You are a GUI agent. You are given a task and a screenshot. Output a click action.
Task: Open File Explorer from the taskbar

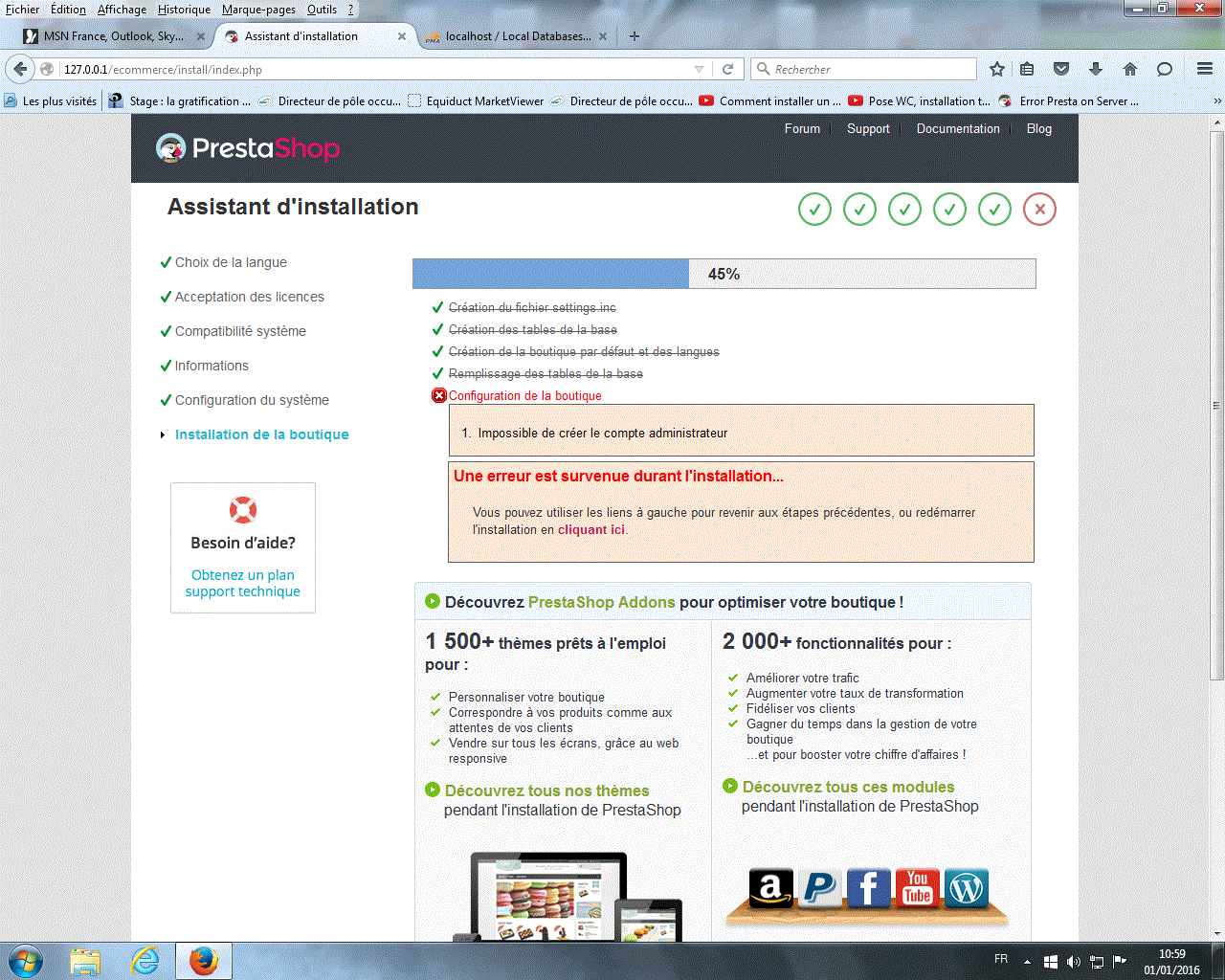point(85,961)
